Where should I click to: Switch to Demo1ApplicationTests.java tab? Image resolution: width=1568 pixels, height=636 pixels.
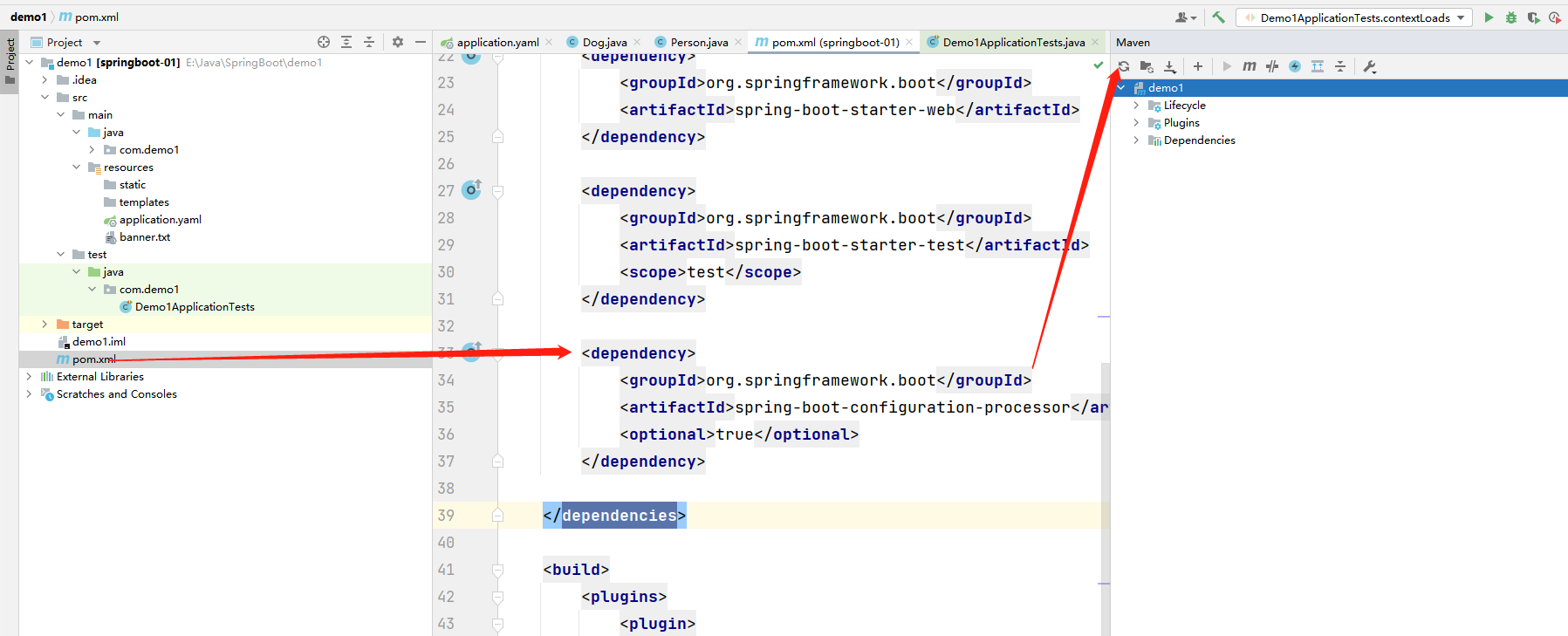(x=1013, y=42)
